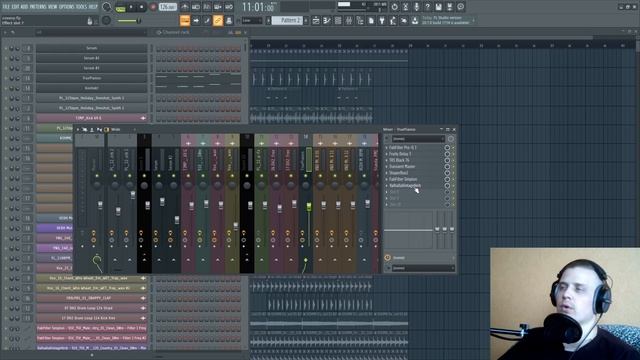Image resolution: width=640 pixels, height=360 pixels.
Task: Open the snap selector Line dropdown
Action: coord(252,20)
